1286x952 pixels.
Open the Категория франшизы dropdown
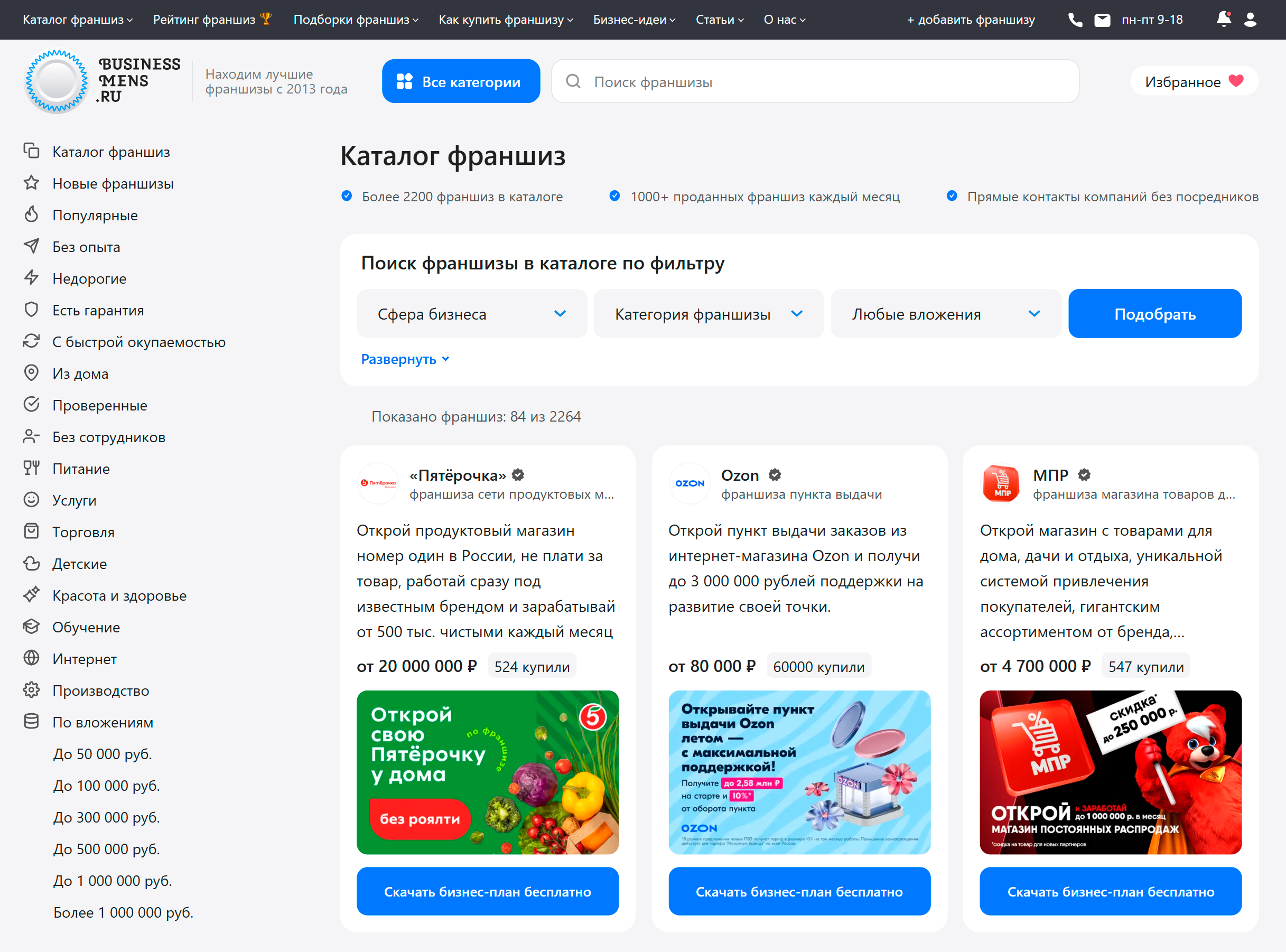click(709, 314)
